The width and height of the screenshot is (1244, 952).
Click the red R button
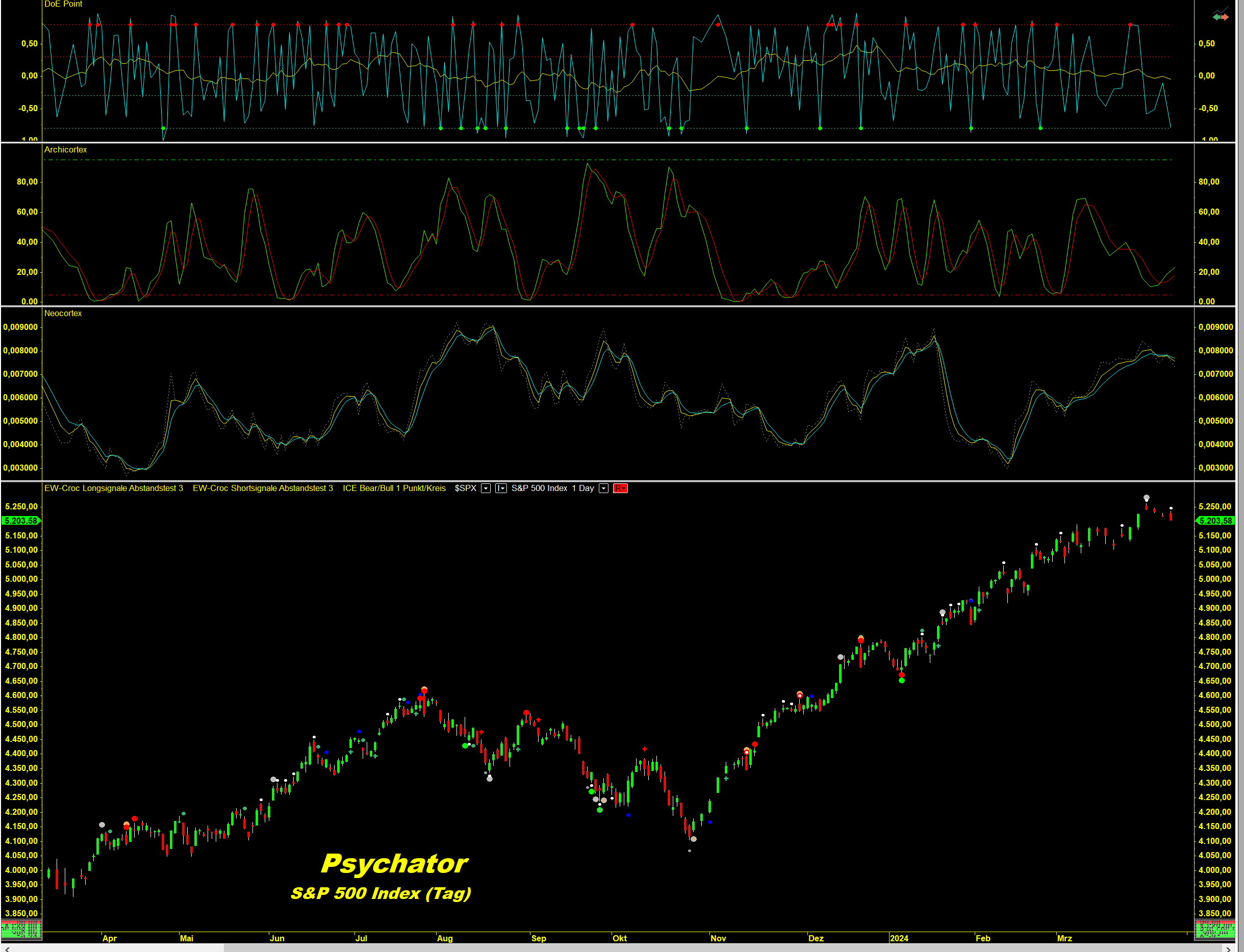click(x=620, y=488)
